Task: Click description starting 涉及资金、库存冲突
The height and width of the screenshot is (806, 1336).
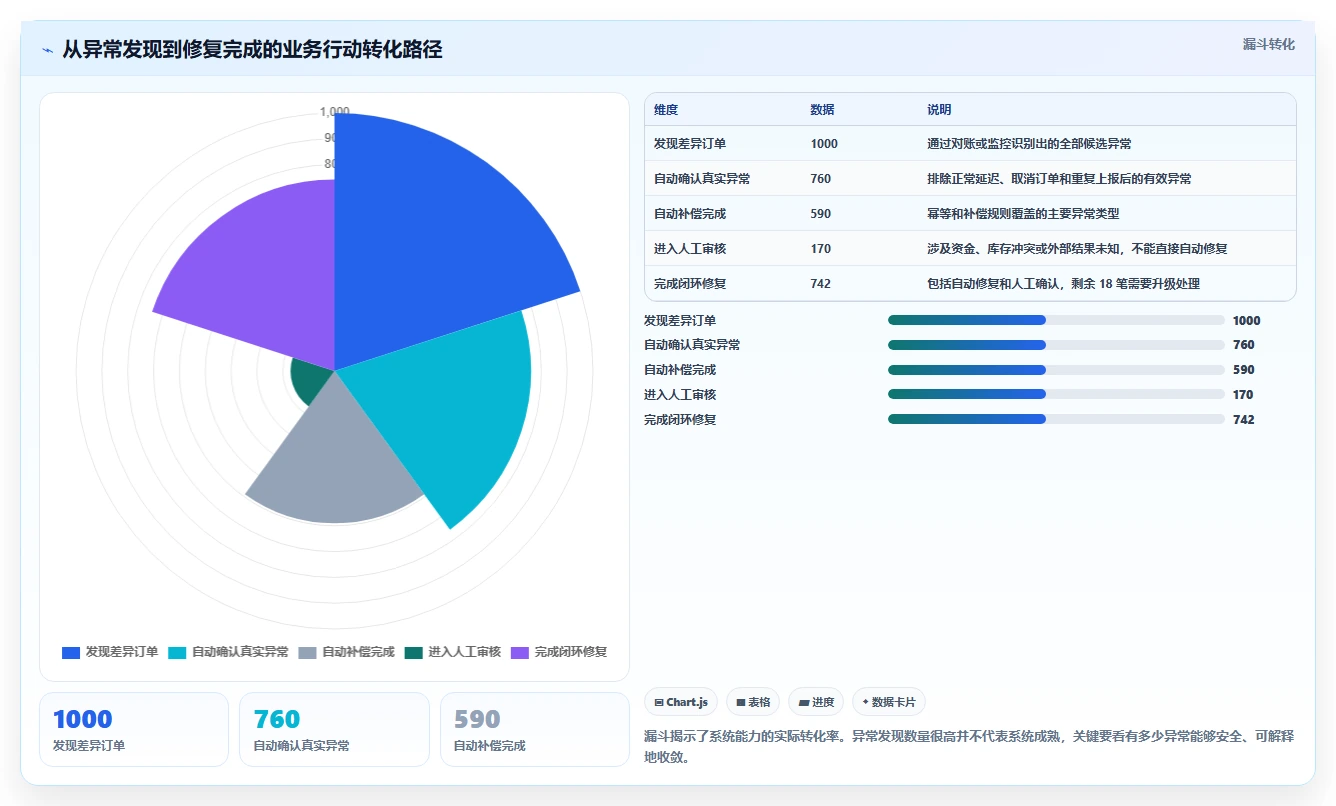Action: click(x=1077, y=249)
